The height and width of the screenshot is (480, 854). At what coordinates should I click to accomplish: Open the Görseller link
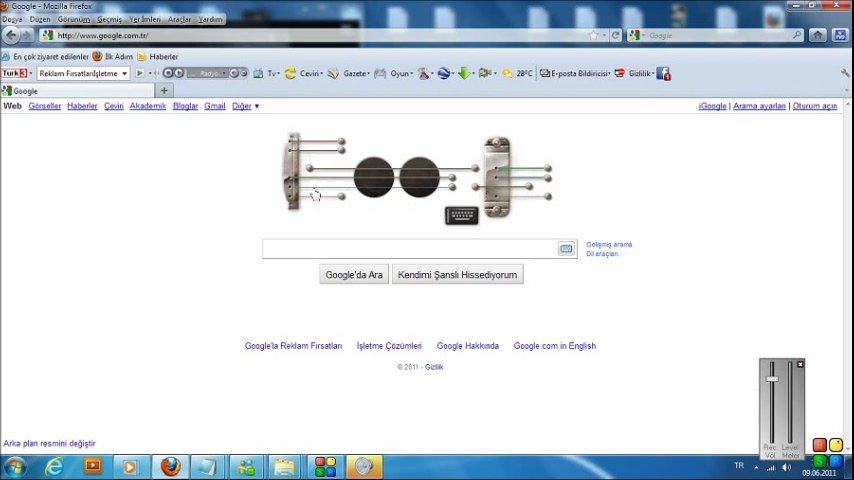(45, 106)
